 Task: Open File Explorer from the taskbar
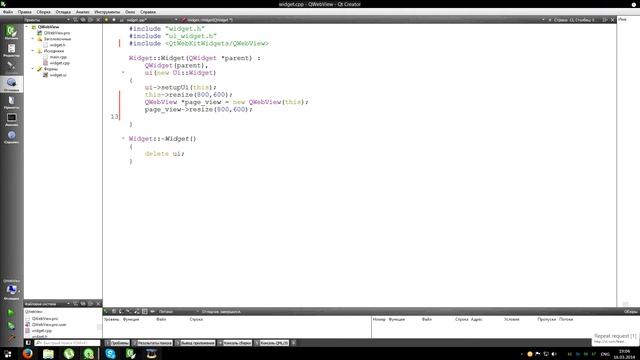click(x=48, y=353)
